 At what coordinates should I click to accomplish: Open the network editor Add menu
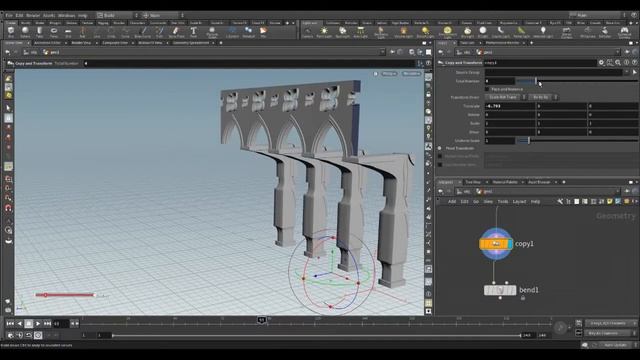click(x=452, y=201)
